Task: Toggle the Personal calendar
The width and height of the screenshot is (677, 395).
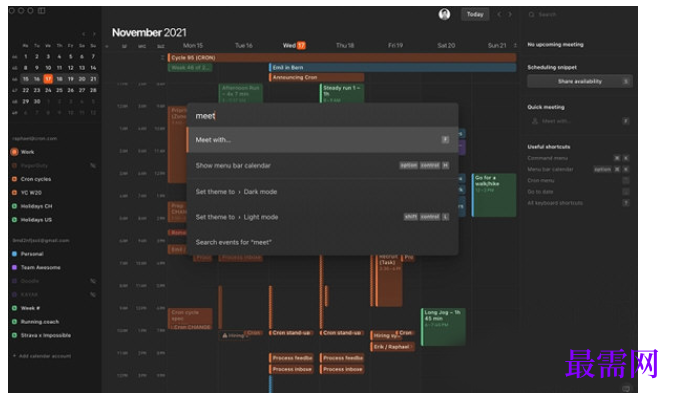Action: 14,253
